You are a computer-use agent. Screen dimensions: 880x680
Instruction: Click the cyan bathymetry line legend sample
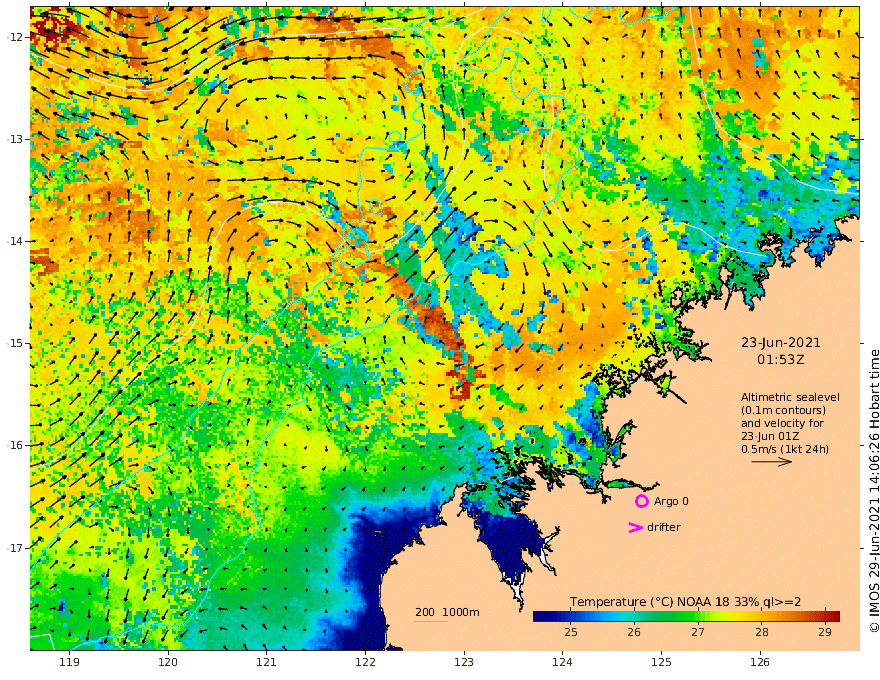coord(431,621)
